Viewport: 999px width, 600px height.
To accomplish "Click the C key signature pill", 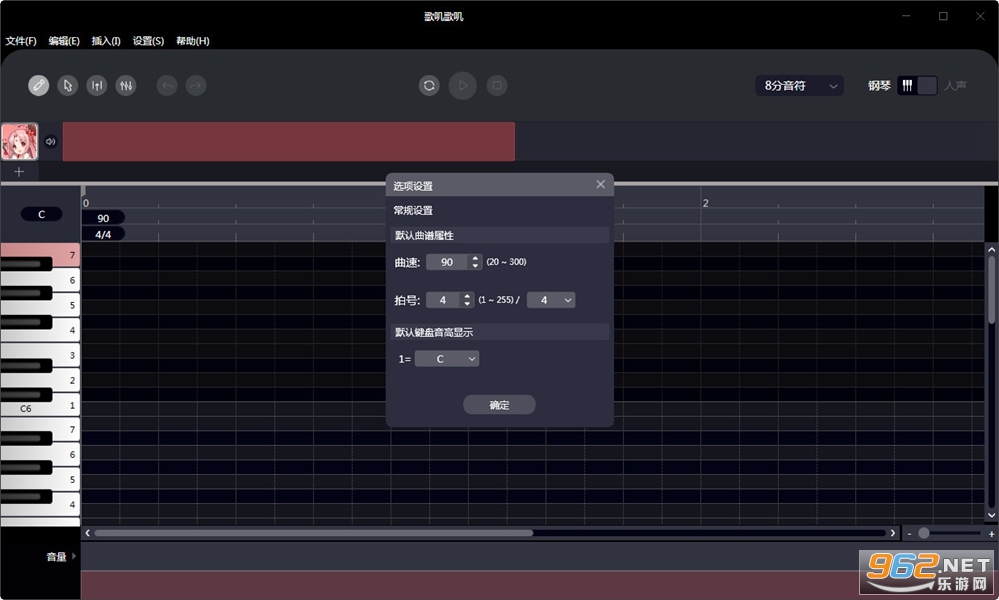I will [x=41, y=214].
